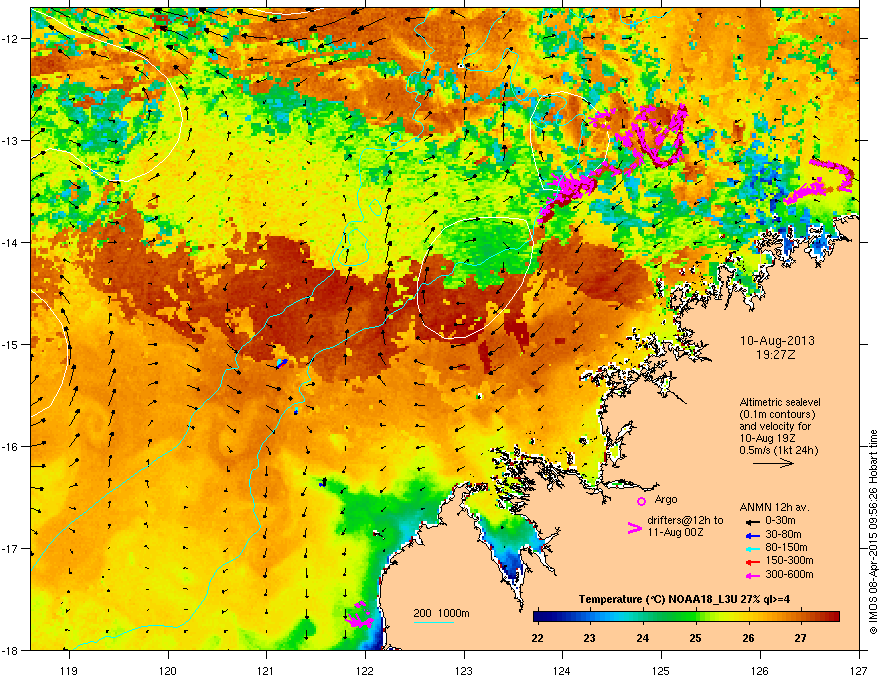Click the "Altimetric sealevel" label
Viewport: 880px width, 680px height.
coord(780,402)
